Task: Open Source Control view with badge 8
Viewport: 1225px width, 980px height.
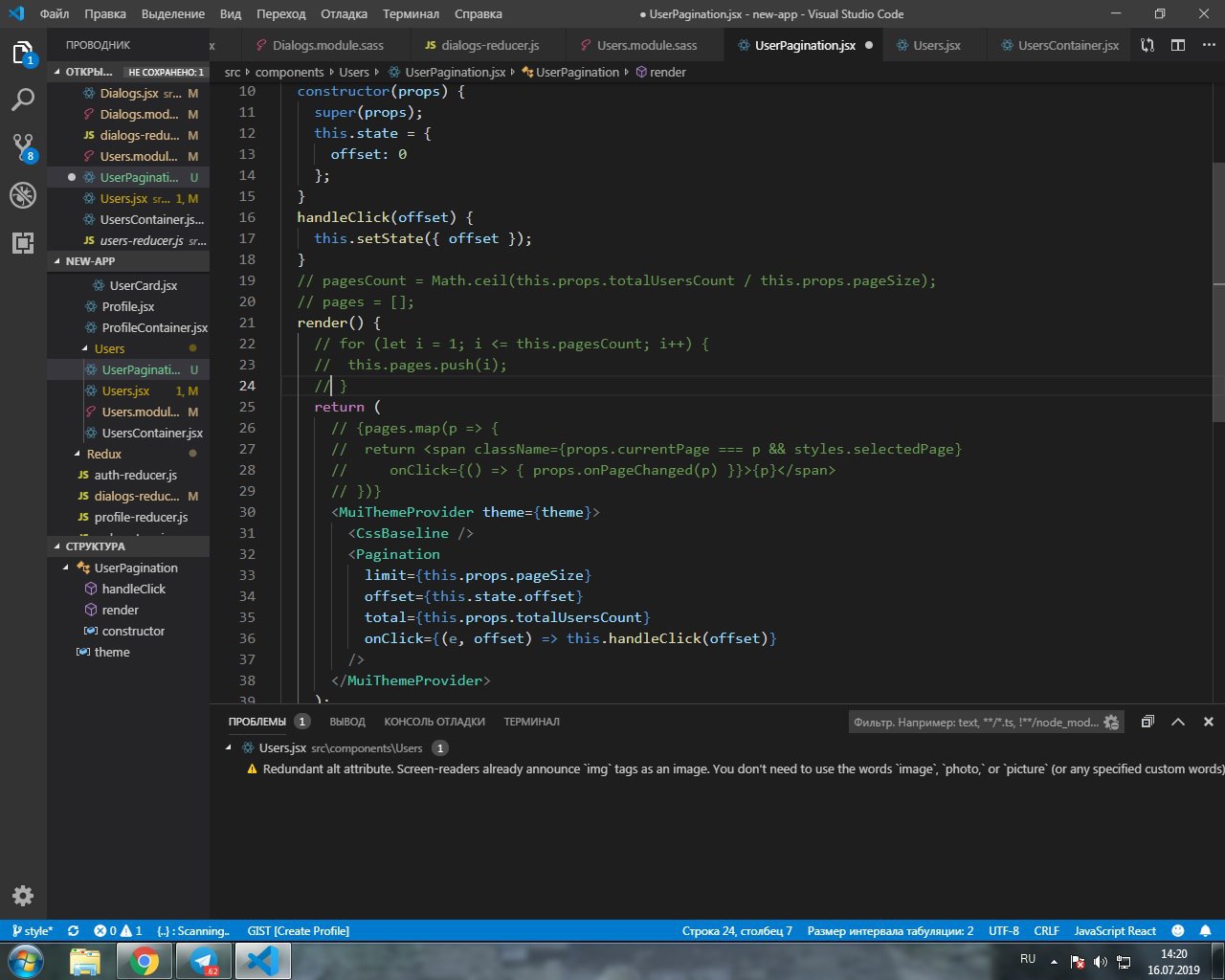Action: (23, 147)
